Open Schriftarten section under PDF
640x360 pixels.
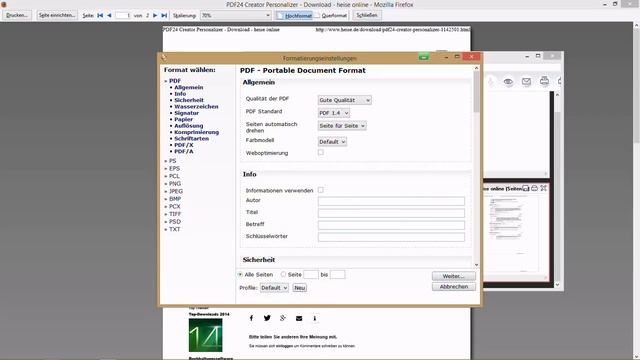(192, 138)
